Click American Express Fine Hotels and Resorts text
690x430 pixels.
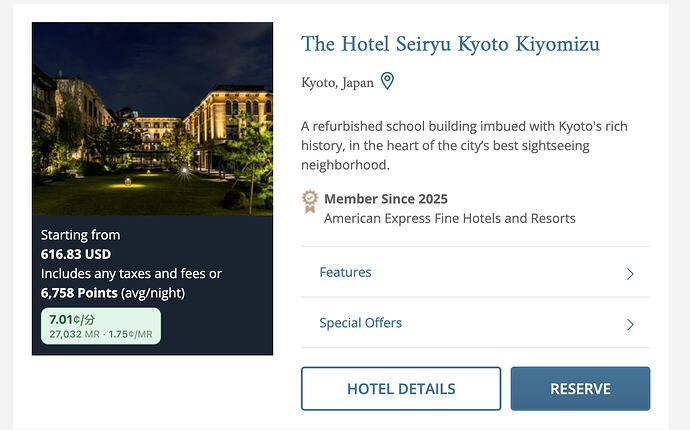[450, 218]
